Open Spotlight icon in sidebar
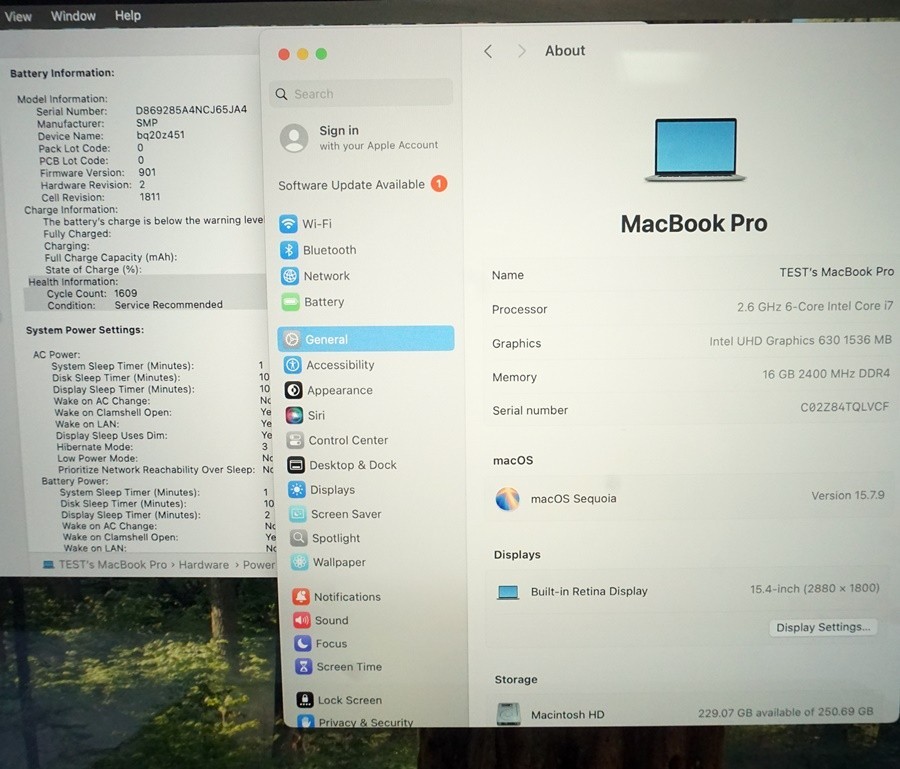 [298, 538]
